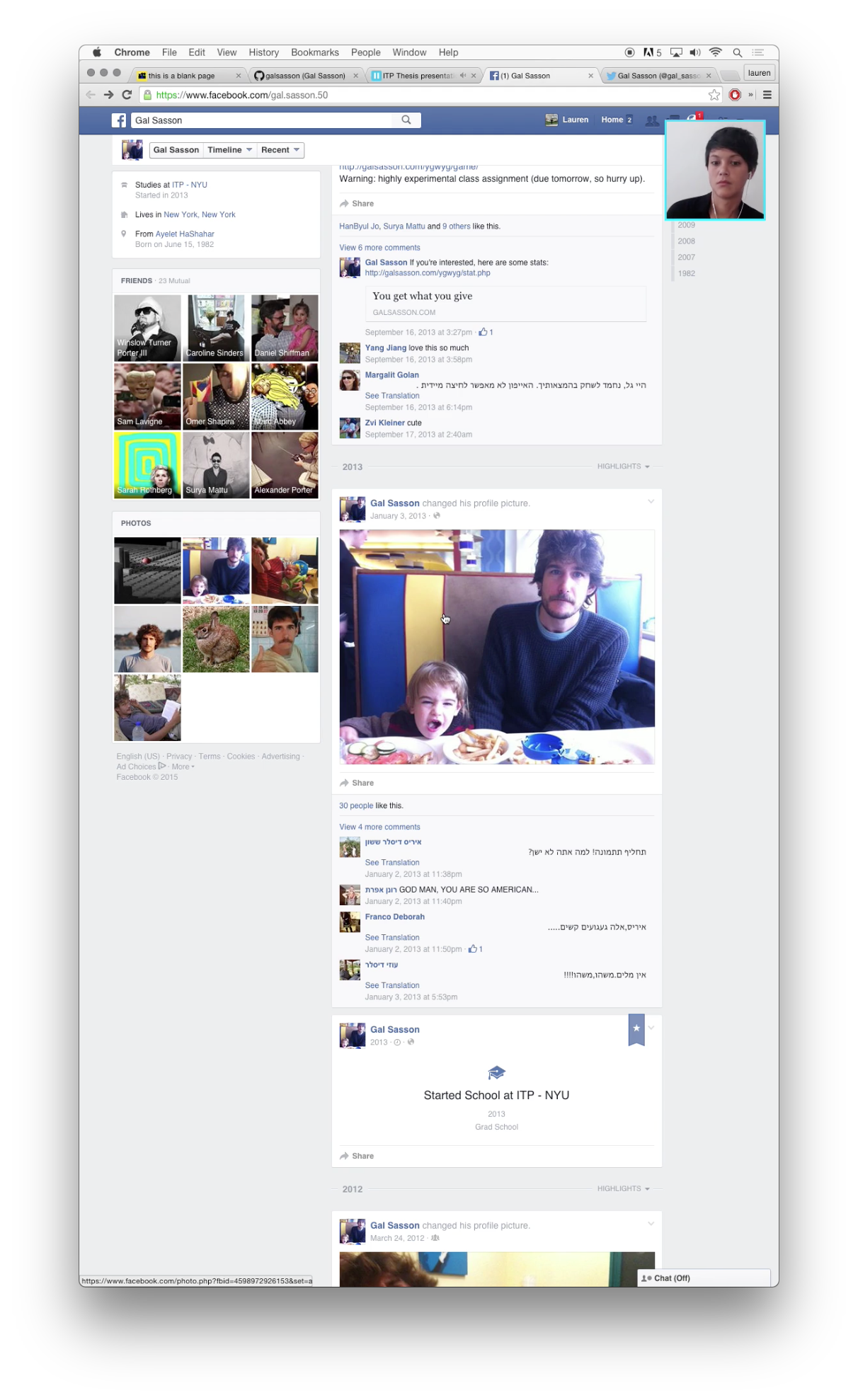
Task: Click the Chrome address bar URL
Action: click(x=241, y=95)
